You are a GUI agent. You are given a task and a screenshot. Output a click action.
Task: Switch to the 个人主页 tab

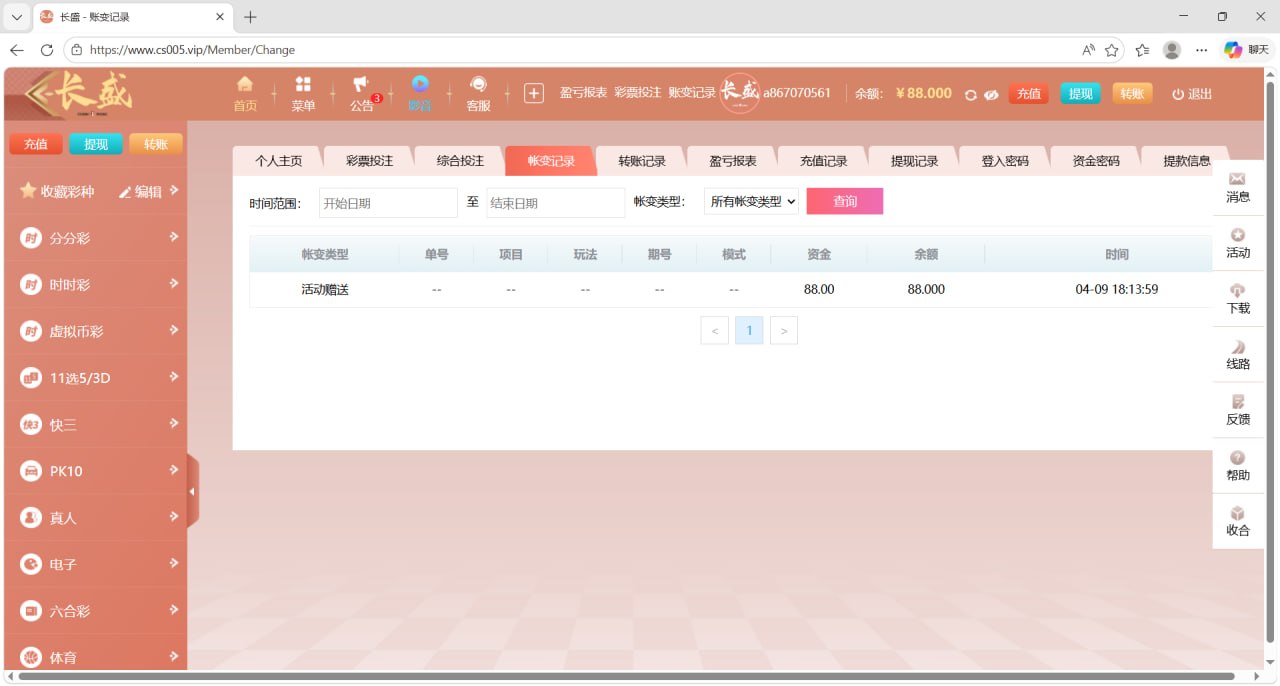pyautogui.click(x=278, y=161)
